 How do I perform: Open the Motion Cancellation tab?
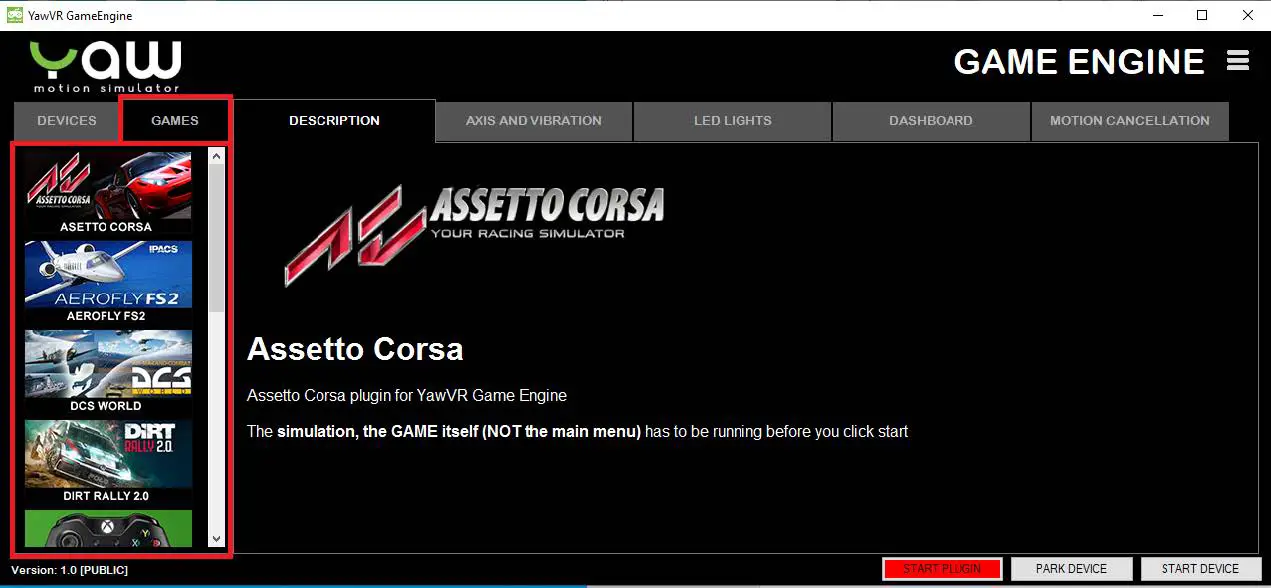(x=1129, y=121)
